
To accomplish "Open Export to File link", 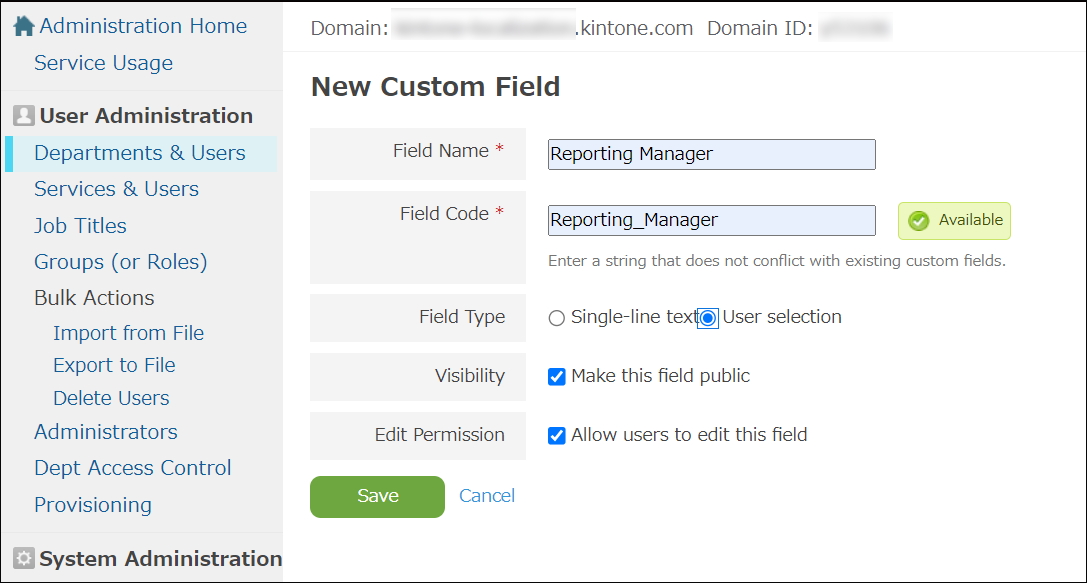I will (114, 365).
